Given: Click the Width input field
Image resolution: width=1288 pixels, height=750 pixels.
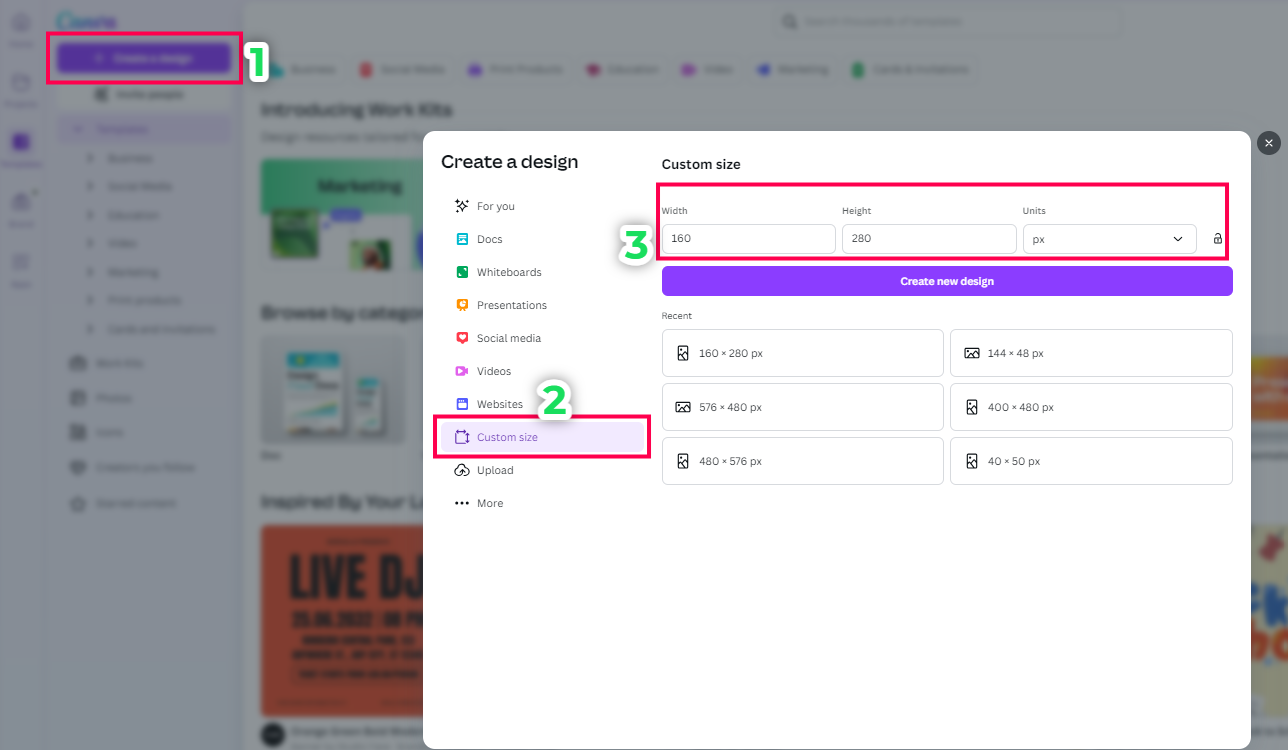Looking at the screenshot, I should [748, 239].
